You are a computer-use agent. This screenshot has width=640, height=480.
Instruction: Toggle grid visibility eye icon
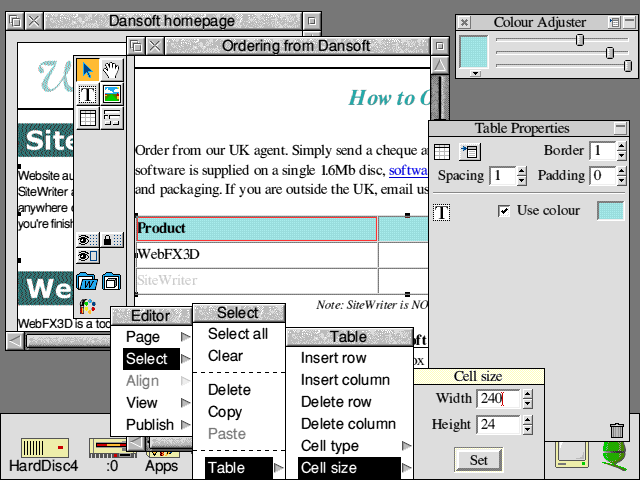[x=87, y=240]
